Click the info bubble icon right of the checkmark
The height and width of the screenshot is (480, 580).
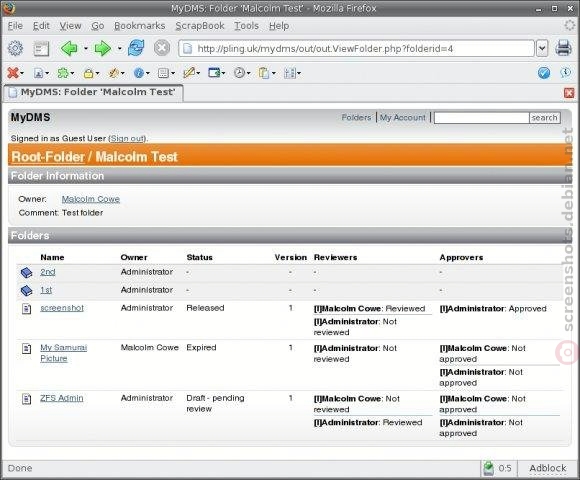pyautogui.click(x=565, y=72)
